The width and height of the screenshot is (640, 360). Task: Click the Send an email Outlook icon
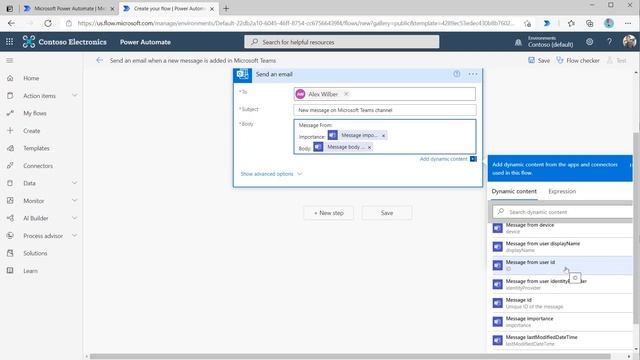242,75
